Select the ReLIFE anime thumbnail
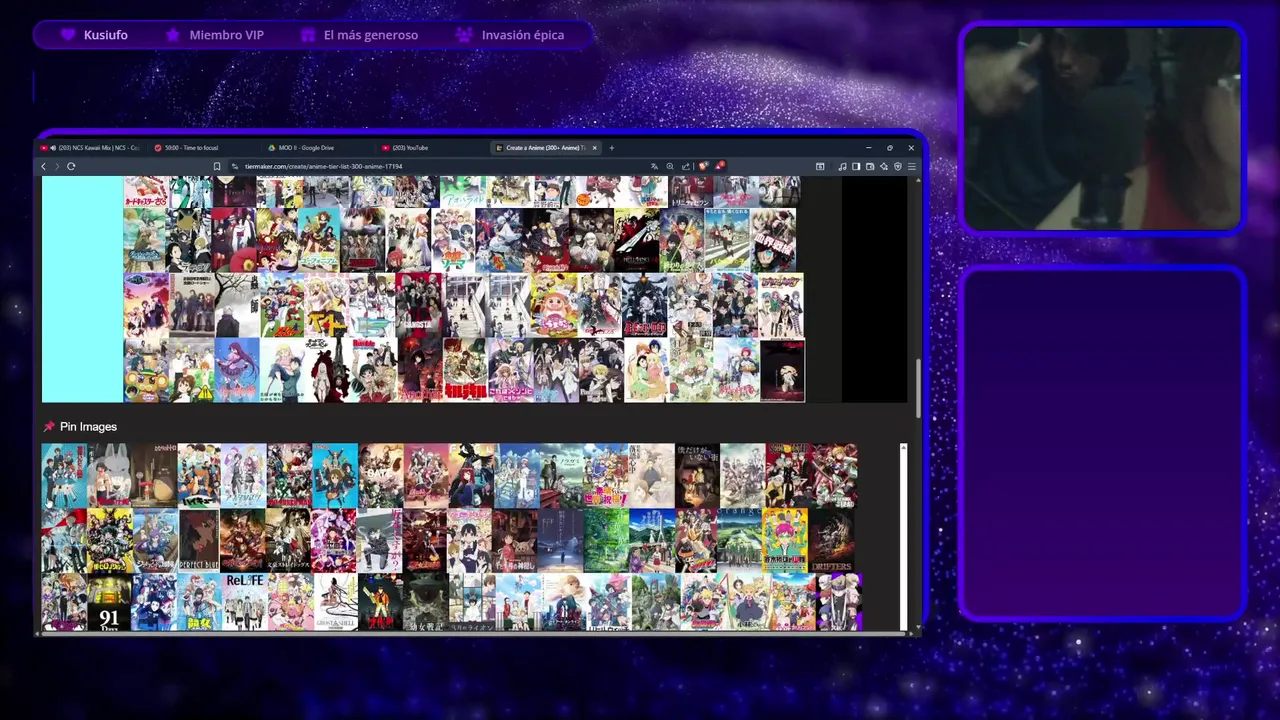 point(244,602)
